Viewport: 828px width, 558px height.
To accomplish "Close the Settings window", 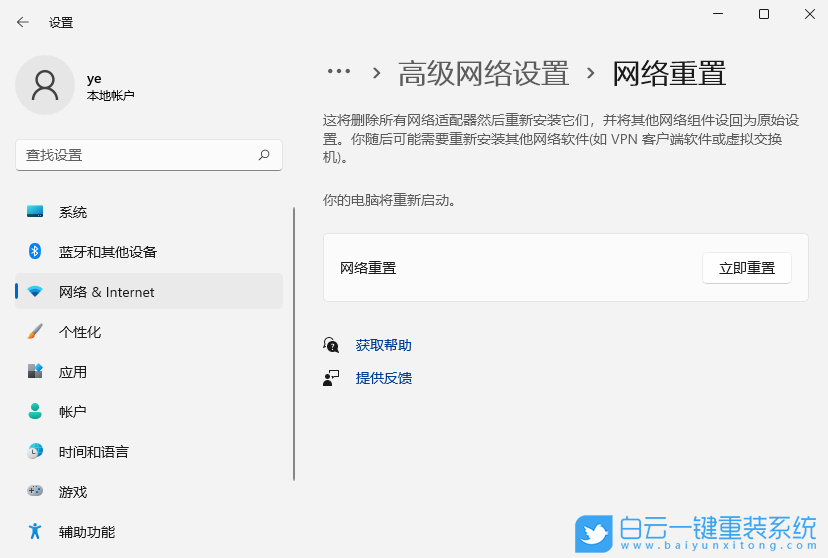I will pyautogui.click(x=810, y=14).
